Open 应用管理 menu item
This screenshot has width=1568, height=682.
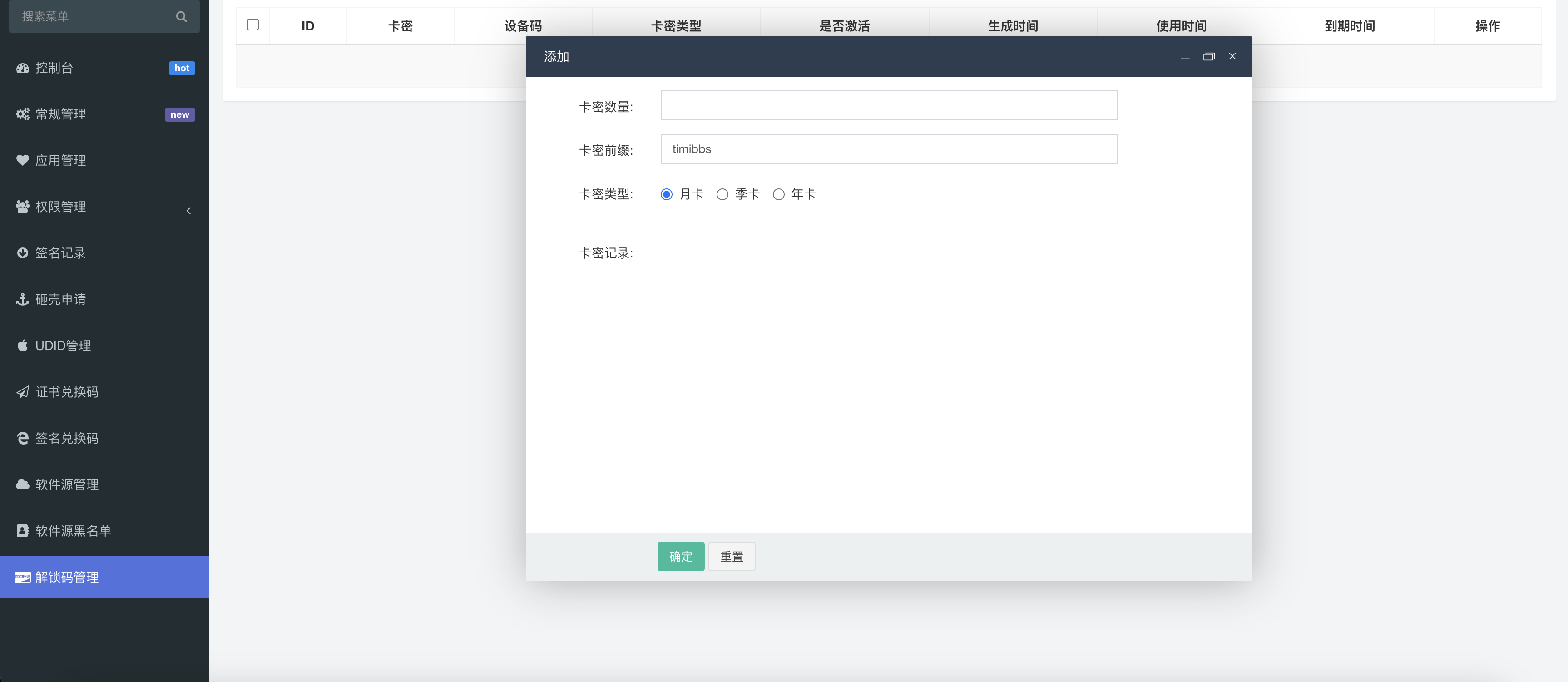click(x=104, y=161)
